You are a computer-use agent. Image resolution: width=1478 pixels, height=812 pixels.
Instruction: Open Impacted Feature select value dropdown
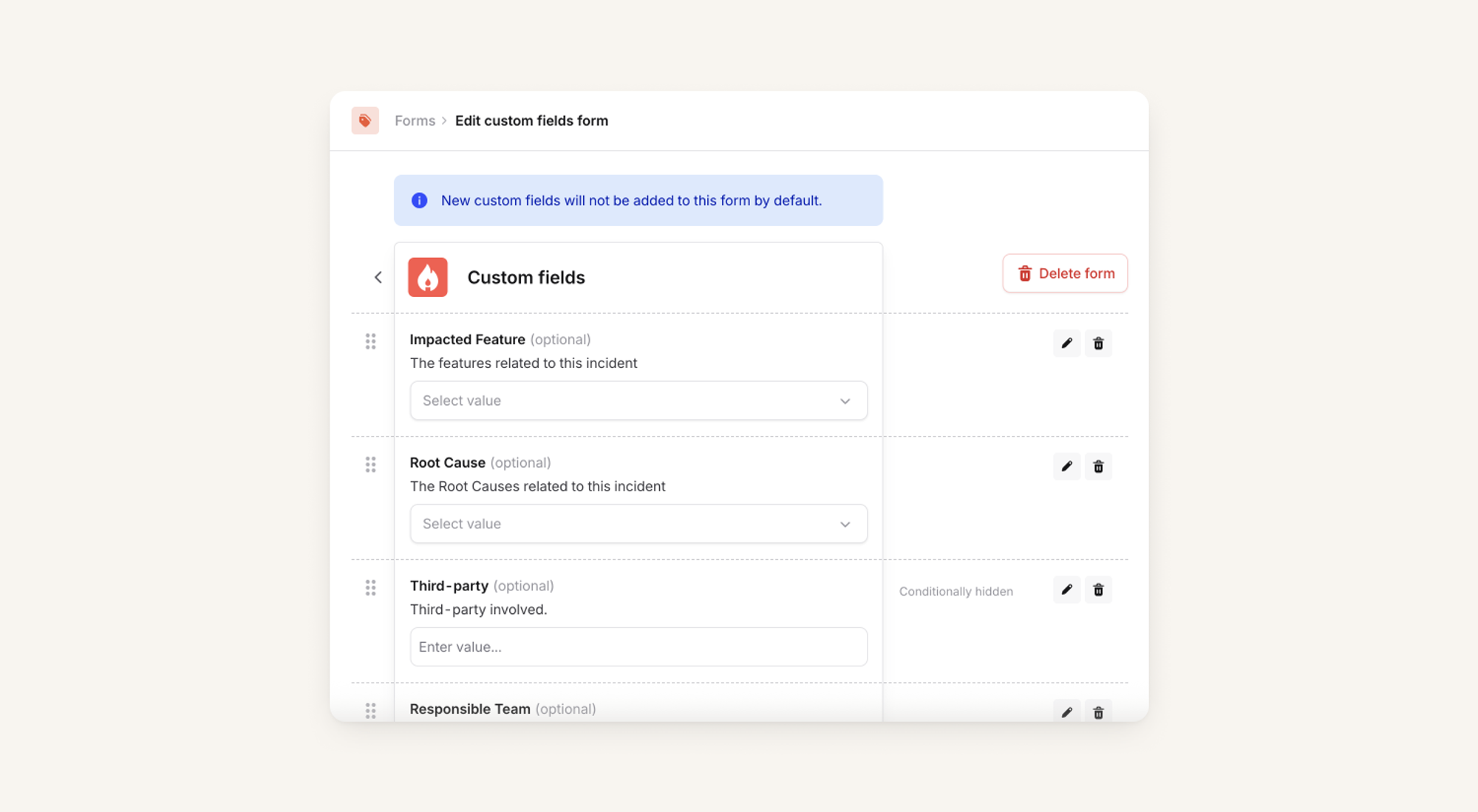pos(638,400)
